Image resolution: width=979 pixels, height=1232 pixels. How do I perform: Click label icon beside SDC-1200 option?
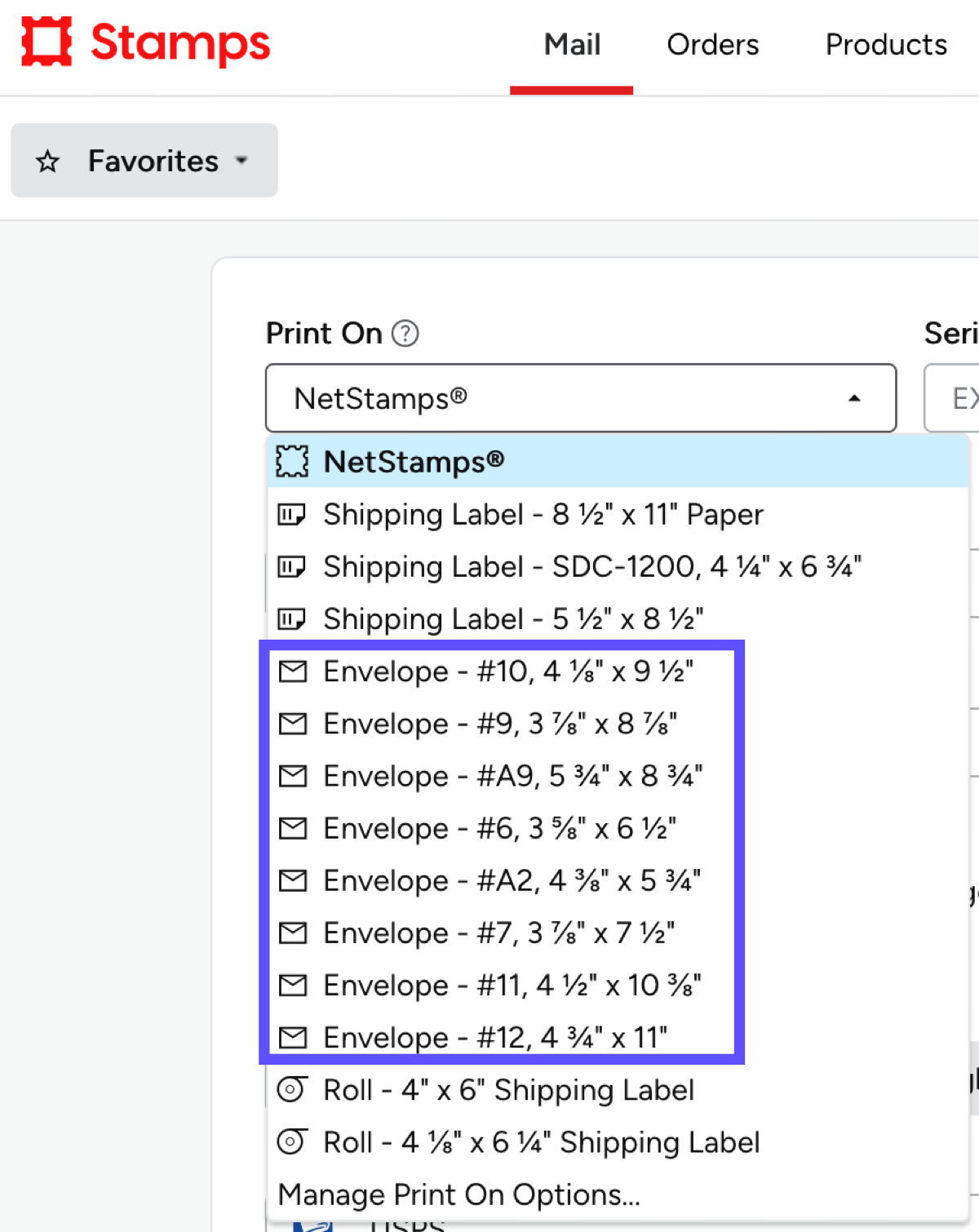(x=291, y=567)
